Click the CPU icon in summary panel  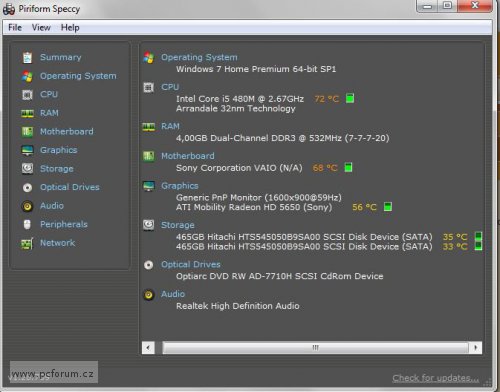[x=149, y=88]
